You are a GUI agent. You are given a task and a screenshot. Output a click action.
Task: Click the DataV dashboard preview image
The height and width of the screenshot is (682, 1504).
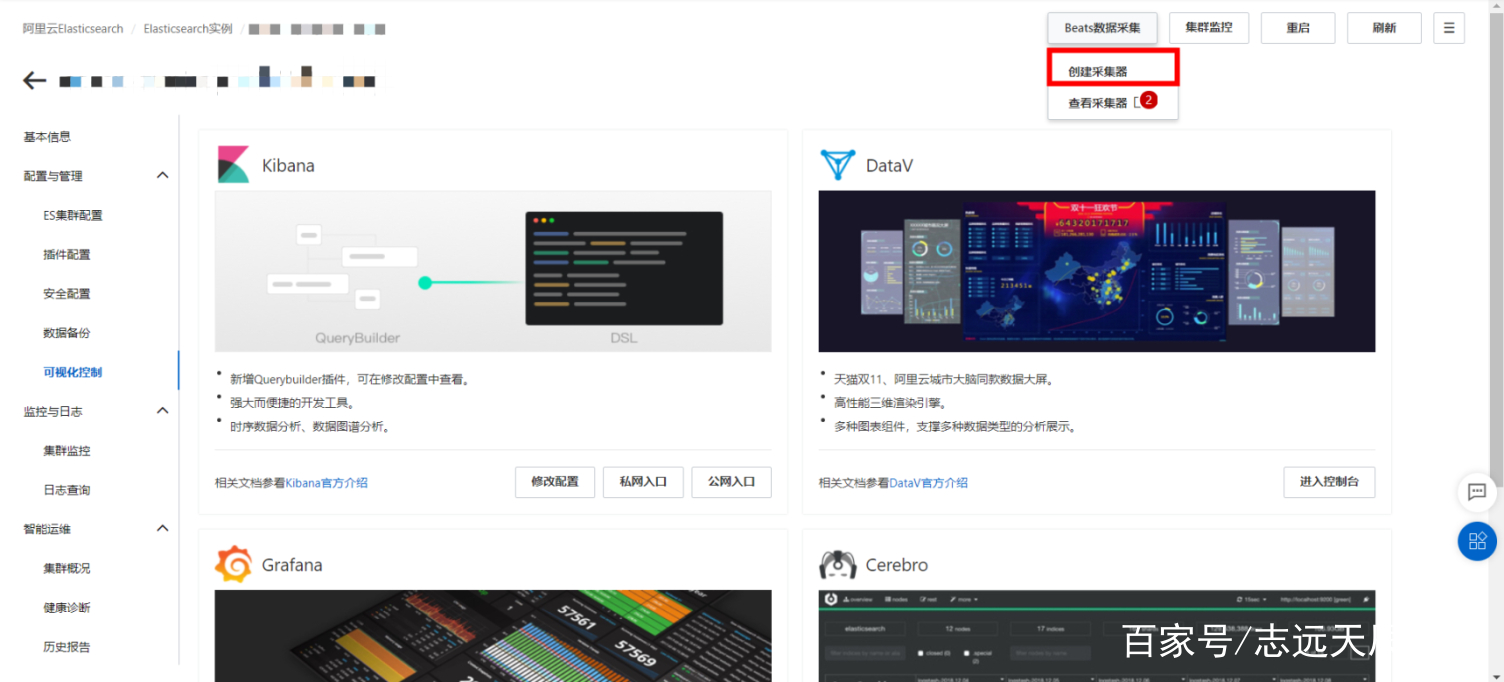point(1097,271)
